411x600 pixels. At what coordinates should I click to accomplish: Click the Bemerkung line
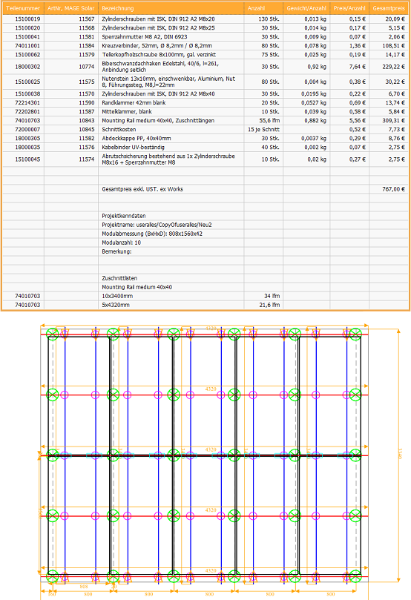coord(116,251)
